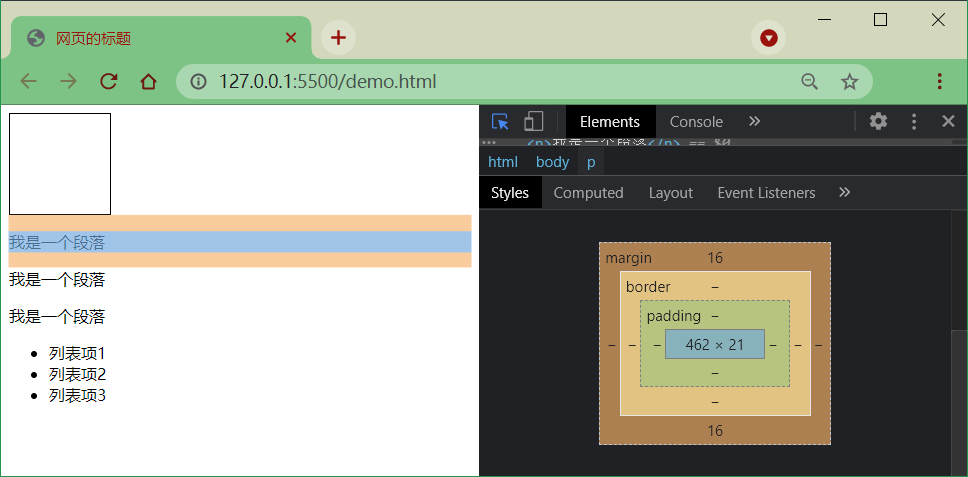Click the browser forward arrow
968x477 pixels.
69,81
